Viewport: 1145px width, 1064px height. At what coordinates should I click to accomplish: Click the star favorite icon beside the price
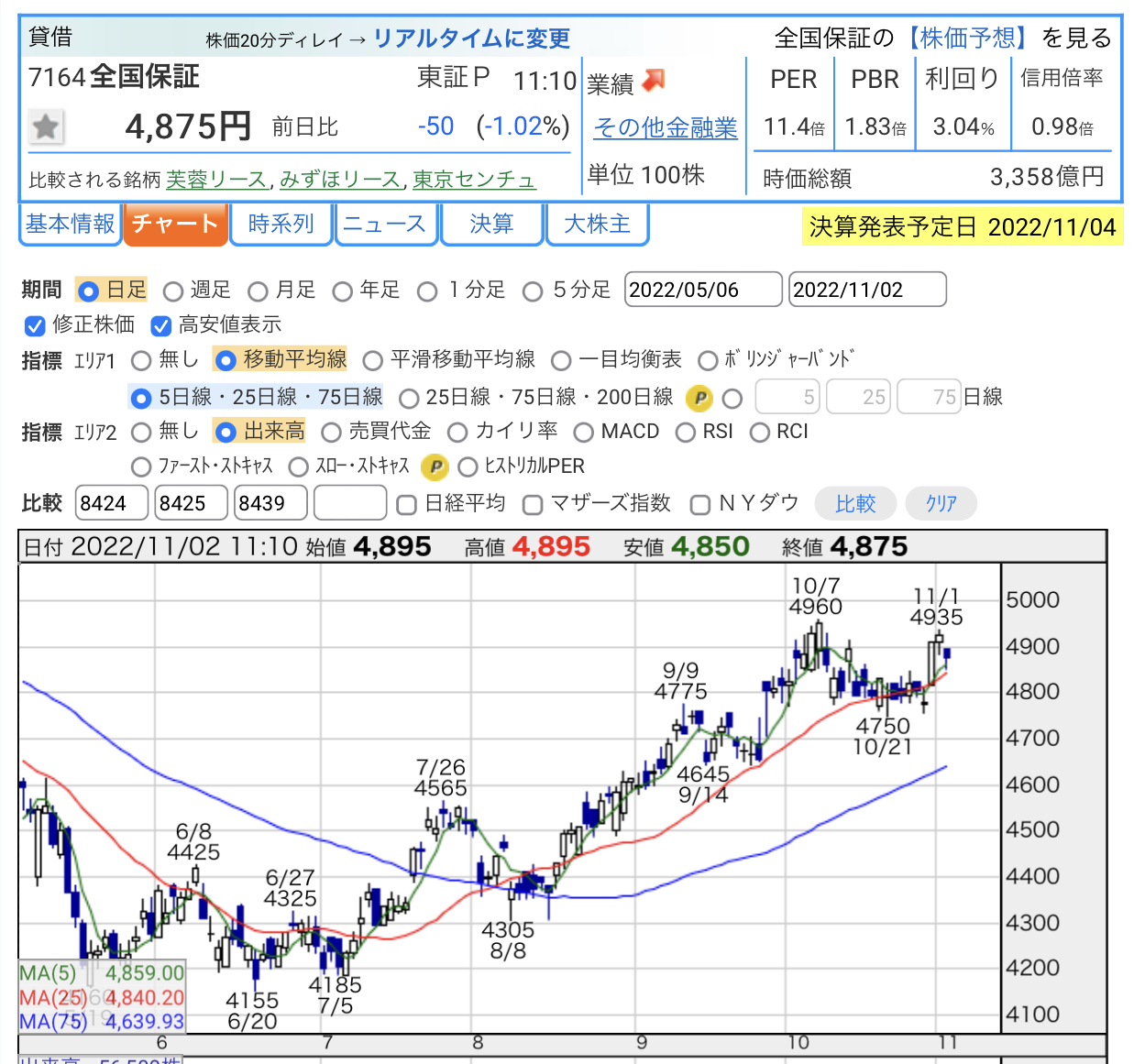[x=46, y=126]
